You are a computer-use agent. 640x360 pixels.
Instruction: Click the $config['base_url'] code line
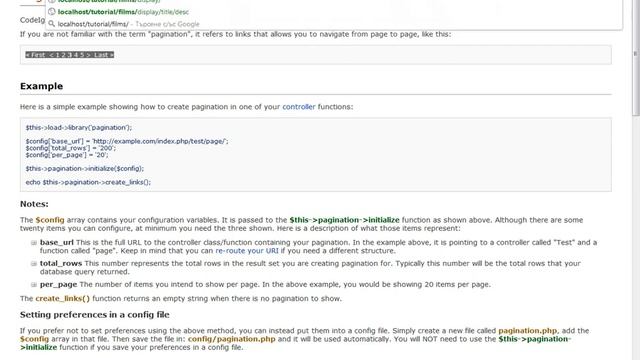click(x=127, y=141)
